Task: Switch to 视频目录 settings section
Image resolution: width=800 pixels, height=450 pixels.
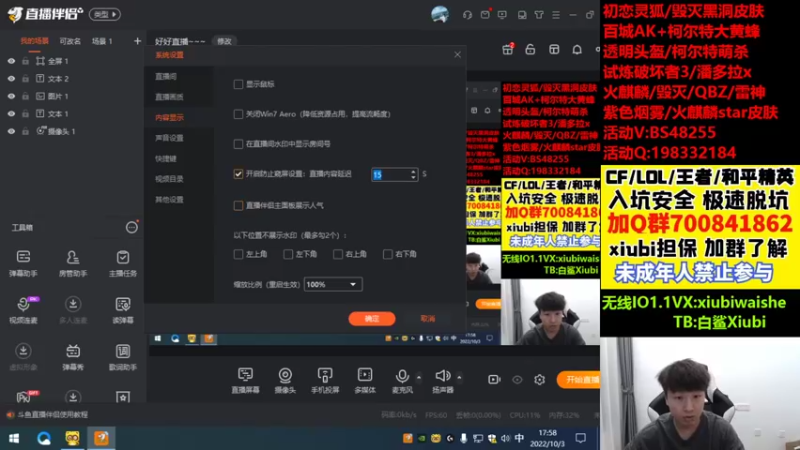Action: tap(169, 179)
